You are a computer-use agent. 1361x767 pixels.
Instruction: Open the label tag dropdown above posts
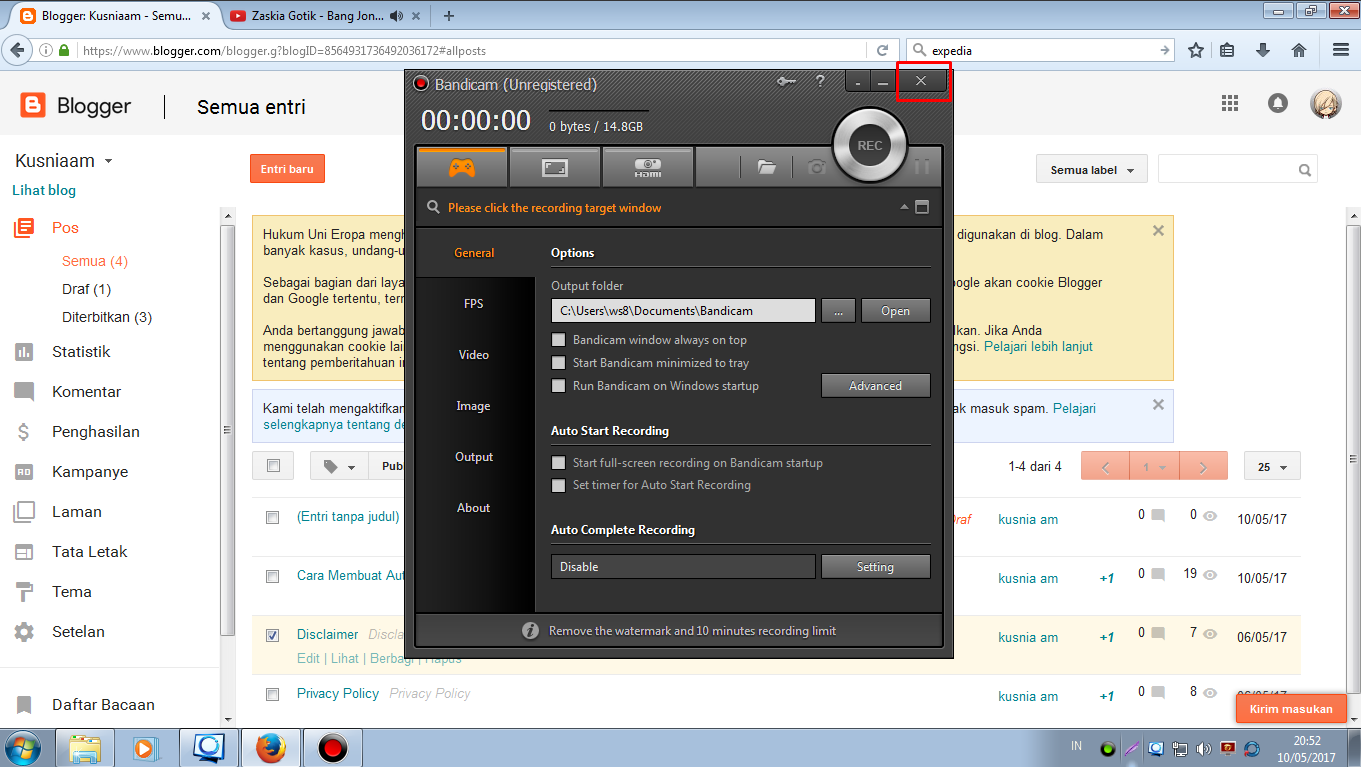click(x=339, y=466)
